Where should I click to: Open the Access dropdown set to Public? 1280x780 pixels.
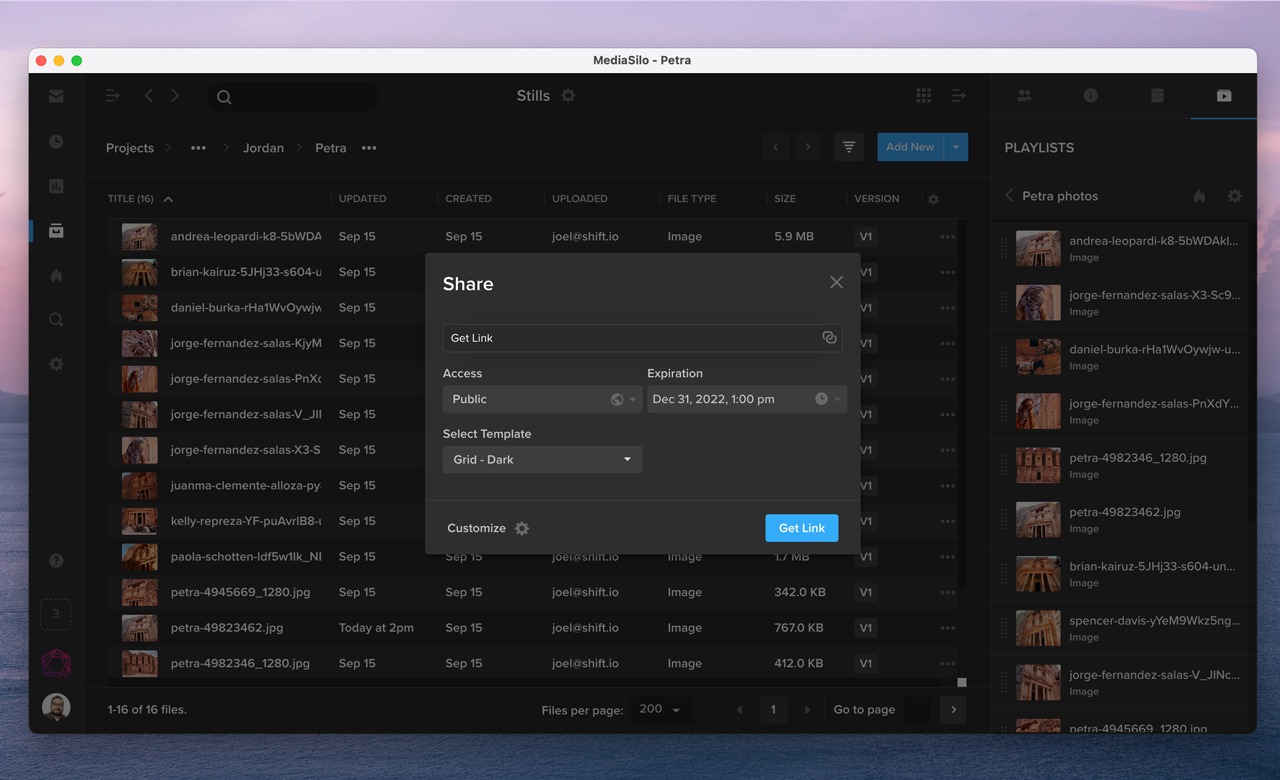pyautogui.click(x=541, y=399)
